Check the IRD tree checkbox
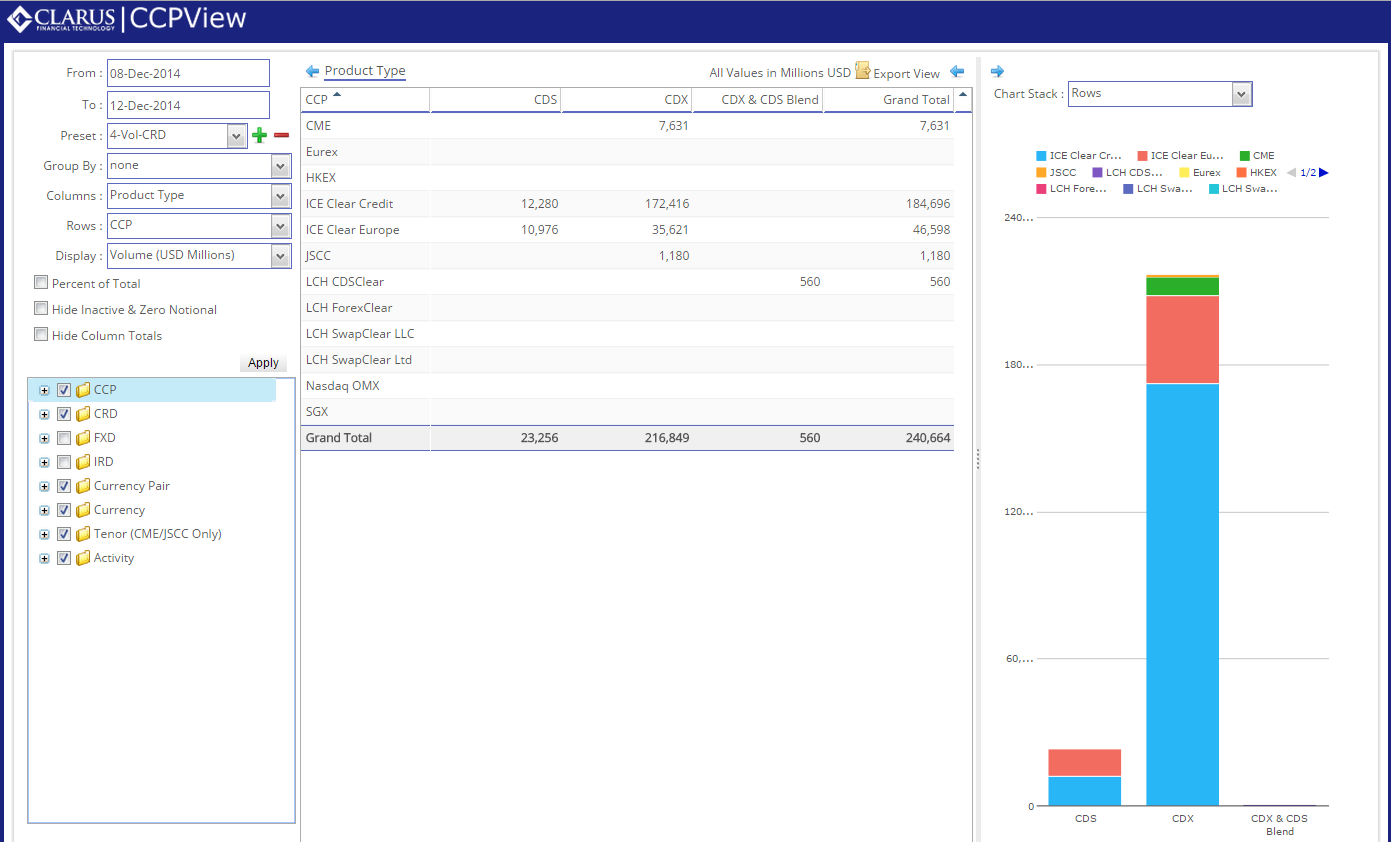The height and width of the screenshot is (842, 1391). point(64,462)
